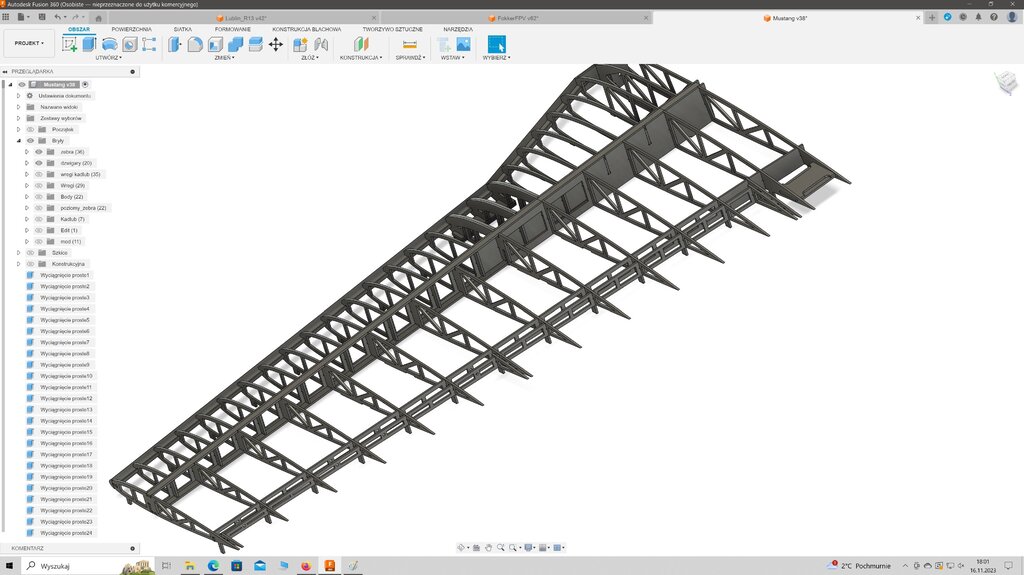Click the Pan hand navigation icon
The image size is (1024, 575).
(x=488, y=548)
